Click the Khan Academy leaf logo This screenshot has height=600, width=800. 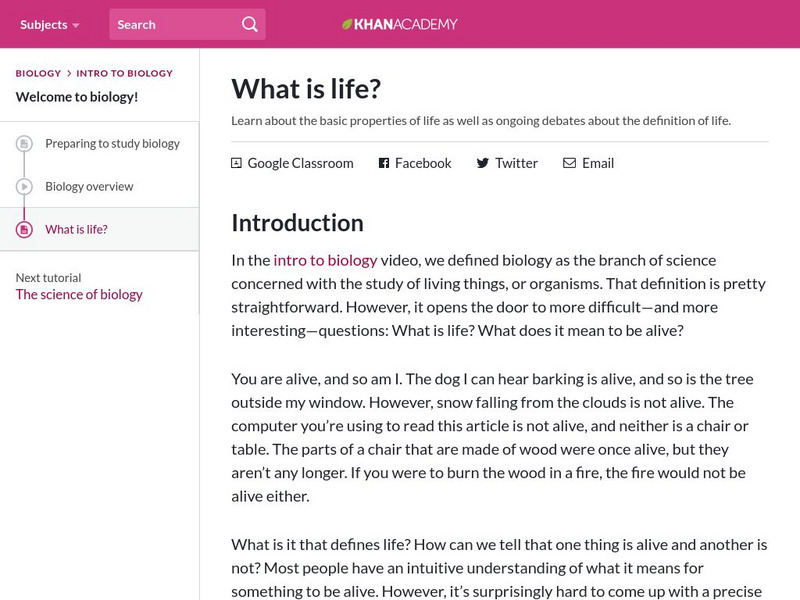(x=345, y=23)
